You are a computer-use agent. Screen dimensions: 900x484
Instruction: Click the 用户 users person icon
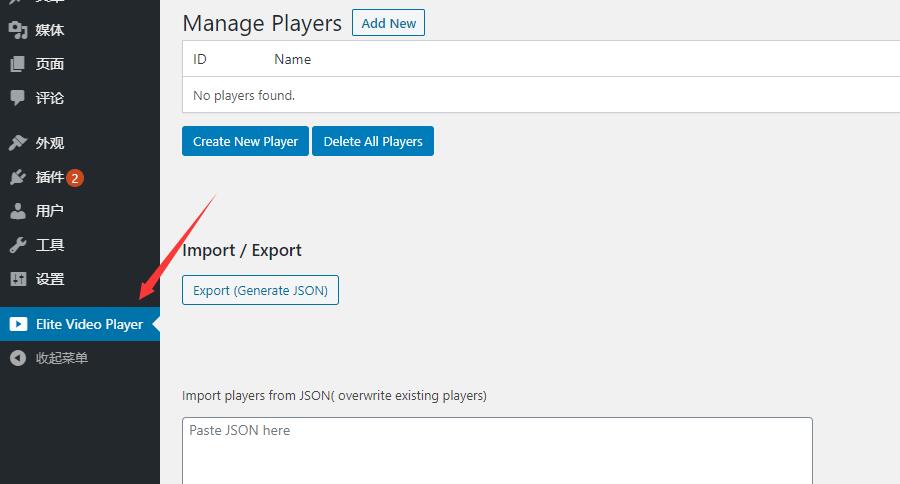tap(18, 211)
